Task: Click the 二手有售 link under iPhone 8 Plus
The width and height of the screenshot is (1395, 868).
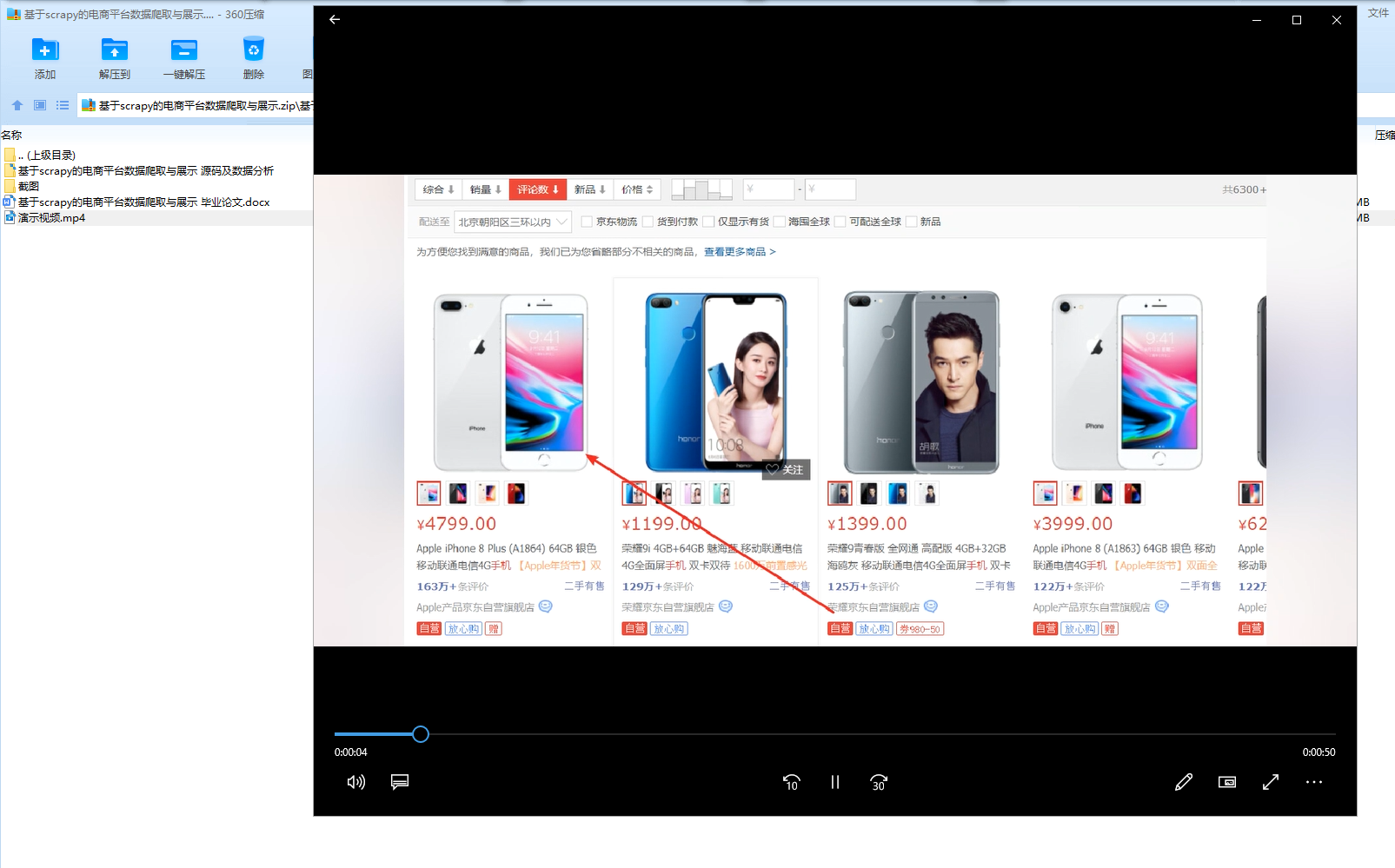Action: 584,586
